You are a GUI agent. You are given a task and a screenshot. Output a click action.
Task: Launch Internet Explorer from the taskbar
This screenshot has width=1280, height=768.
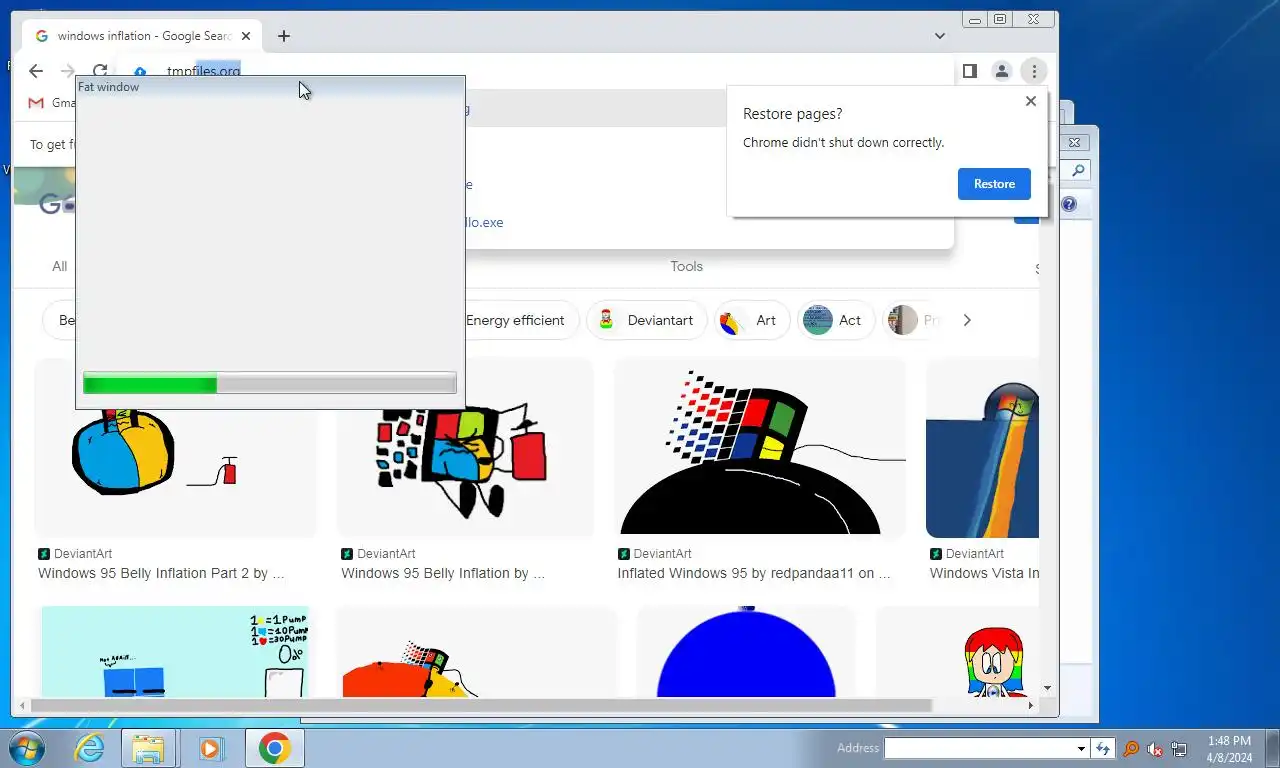90,748
